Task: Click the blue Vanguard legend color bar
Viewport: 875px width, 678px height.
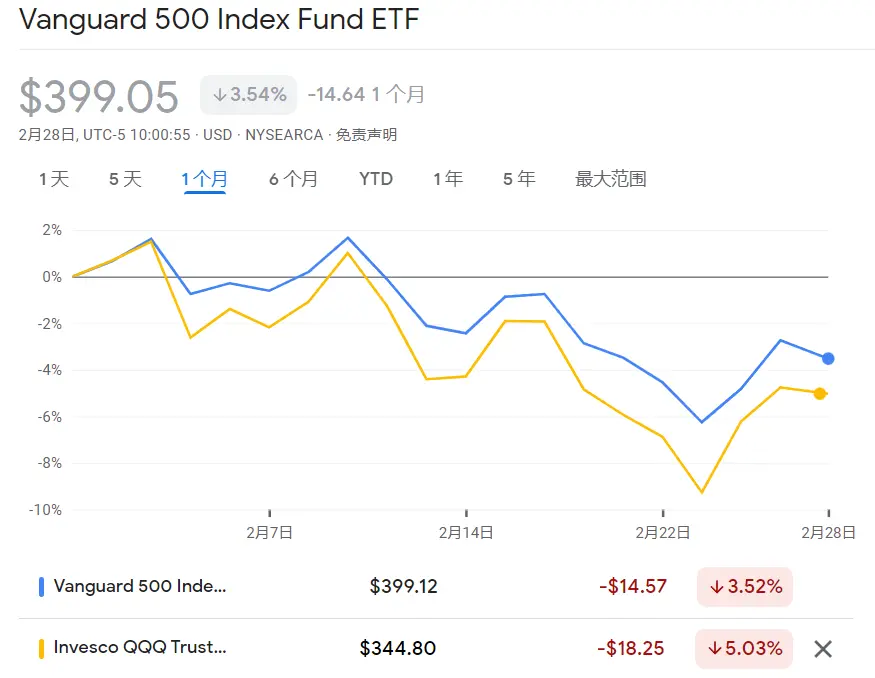Action: 41,587
